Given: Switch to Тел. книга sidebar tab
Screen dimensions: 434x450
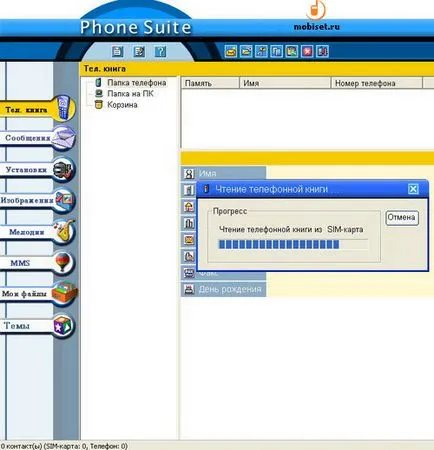Looking at the screenshot, I should (x=26, y=110).
